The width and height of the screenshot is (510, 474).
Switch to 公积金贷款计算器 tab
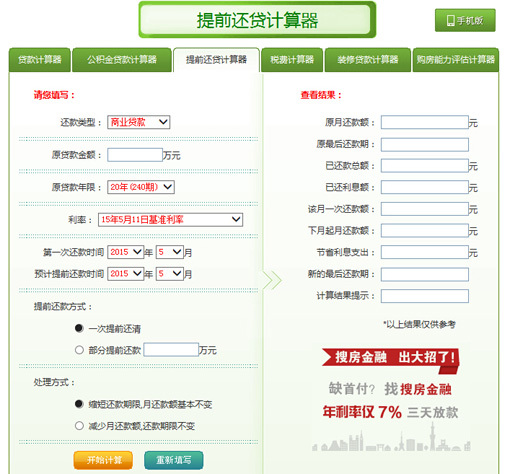coord(122,60)
